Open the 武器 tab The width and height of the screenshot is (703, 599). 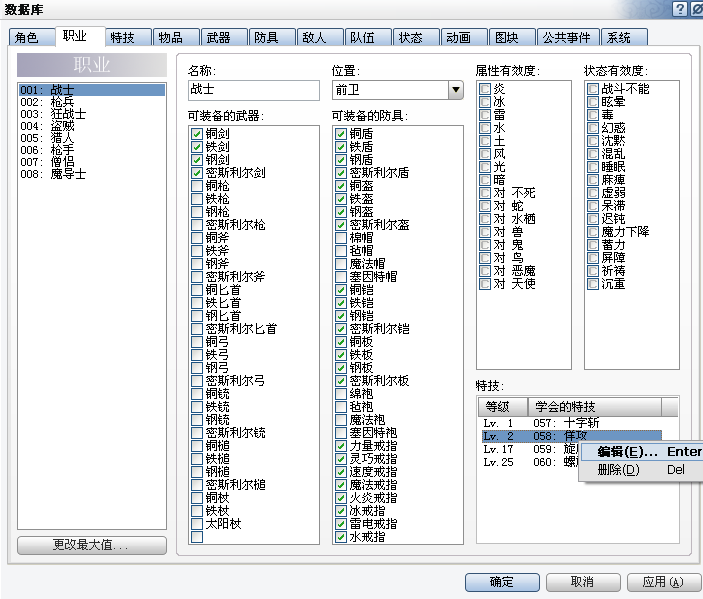click(x=224, y=37)
